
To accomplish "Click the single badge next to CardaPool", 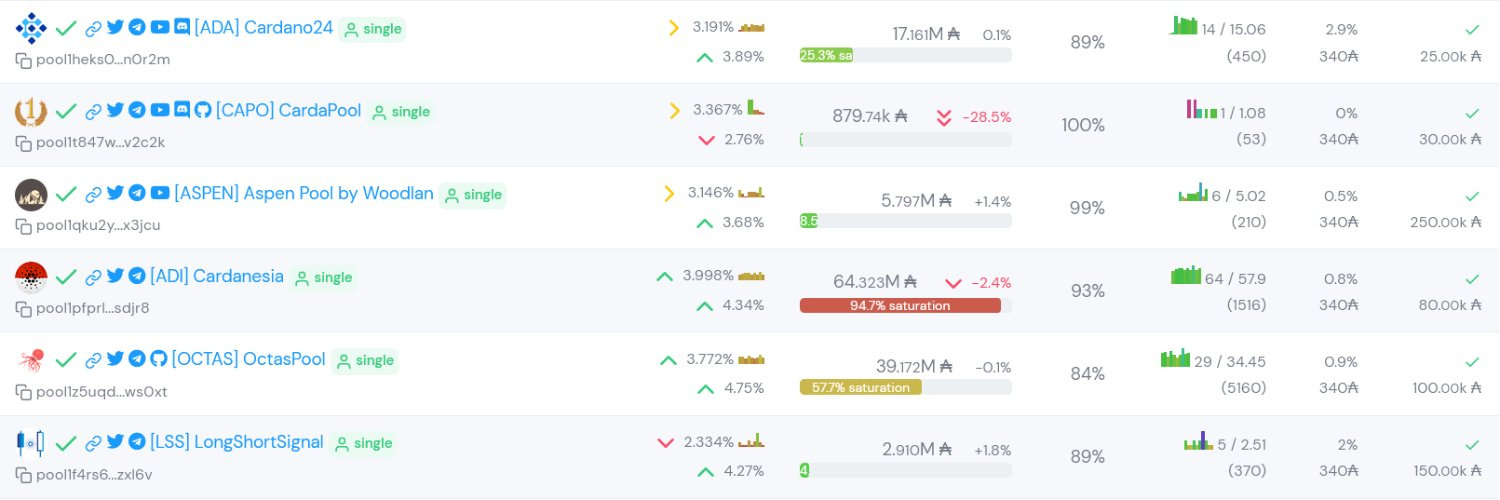I will click(401, 112).
